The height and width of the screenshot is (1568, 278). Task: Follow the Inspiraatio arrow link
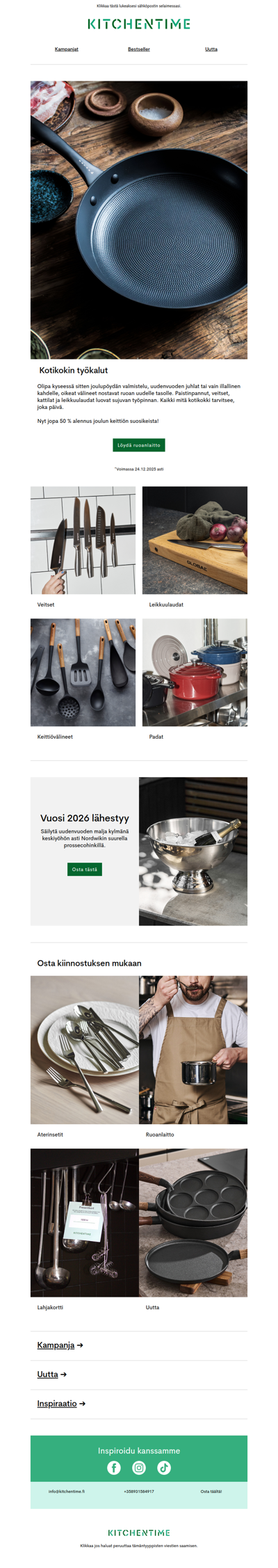61,1404
